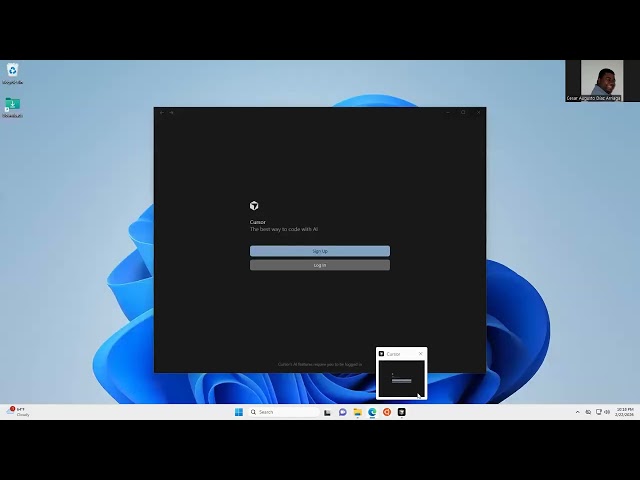Screen dimensions: 640x480
Task: Minimize the Cursor window
Action: pyautogui.click(x=448, y=112)
